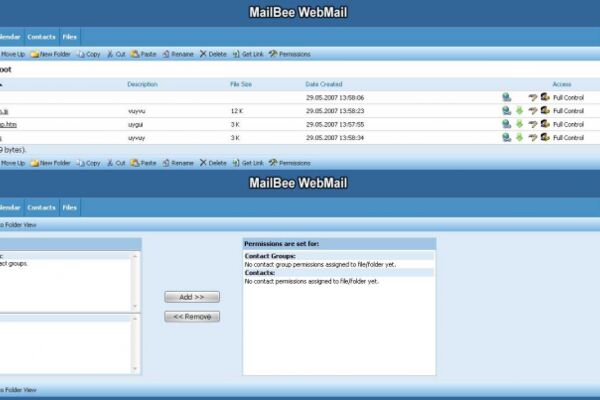Click Permissions in toolbar below the file list
The width and height of the screenshot is (600, 400).
(290, 163)
